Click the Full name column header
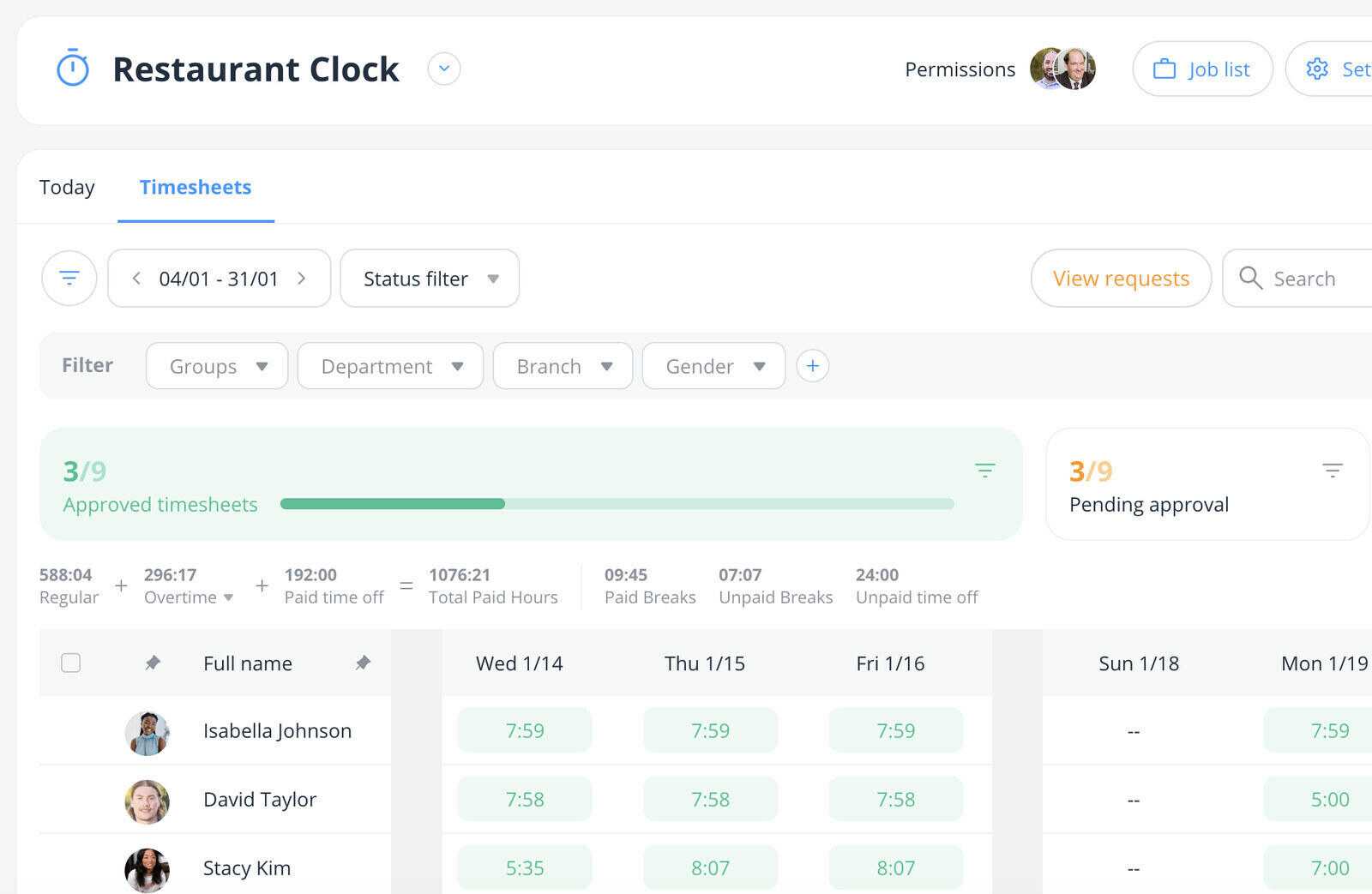Image resolution: width=1372 pixels, height=894 pixels. point(248,663)
